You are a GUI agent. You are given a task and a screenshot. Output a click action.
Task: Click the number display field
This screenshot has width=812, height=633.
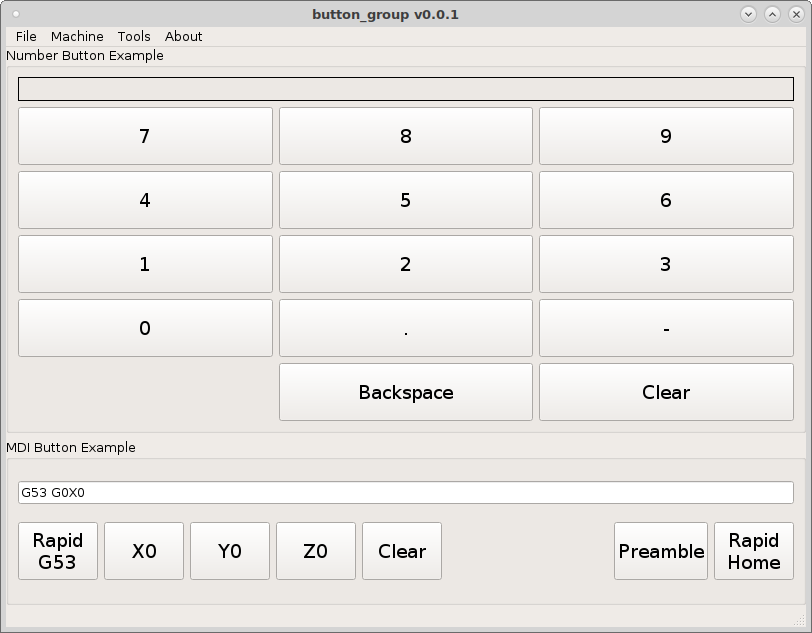(405, 89)
